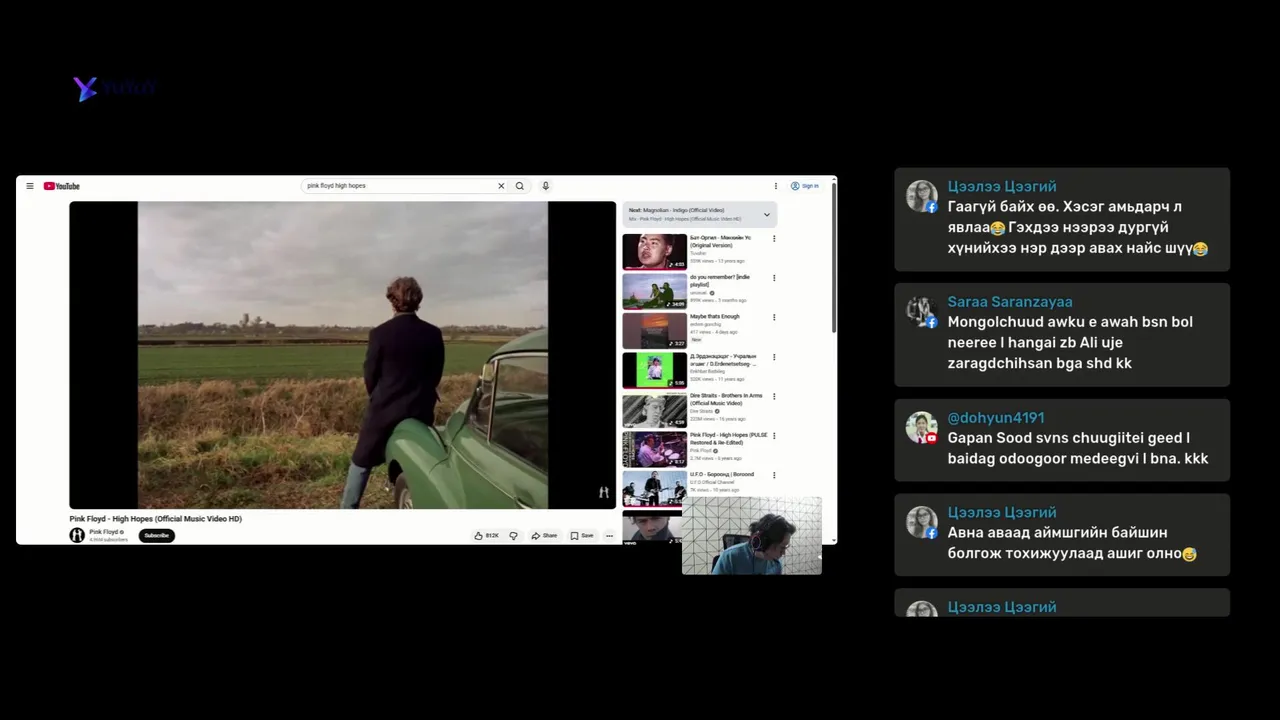The width and height of the screenshot is (1280, 720).
Task: Click Saraa Saranzayaa's chat username
Action: 1010,302
